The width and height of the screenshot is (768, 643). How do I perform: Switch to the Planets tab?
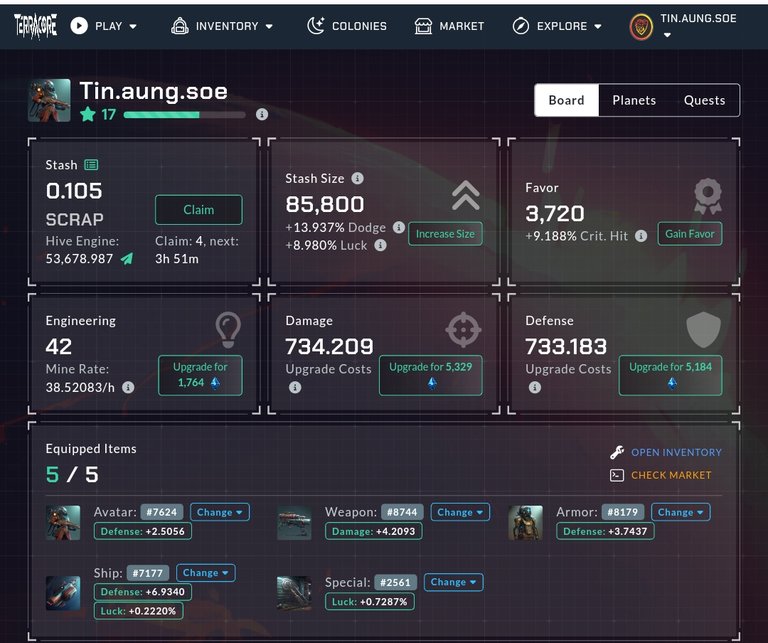click(x=634, y=100)
